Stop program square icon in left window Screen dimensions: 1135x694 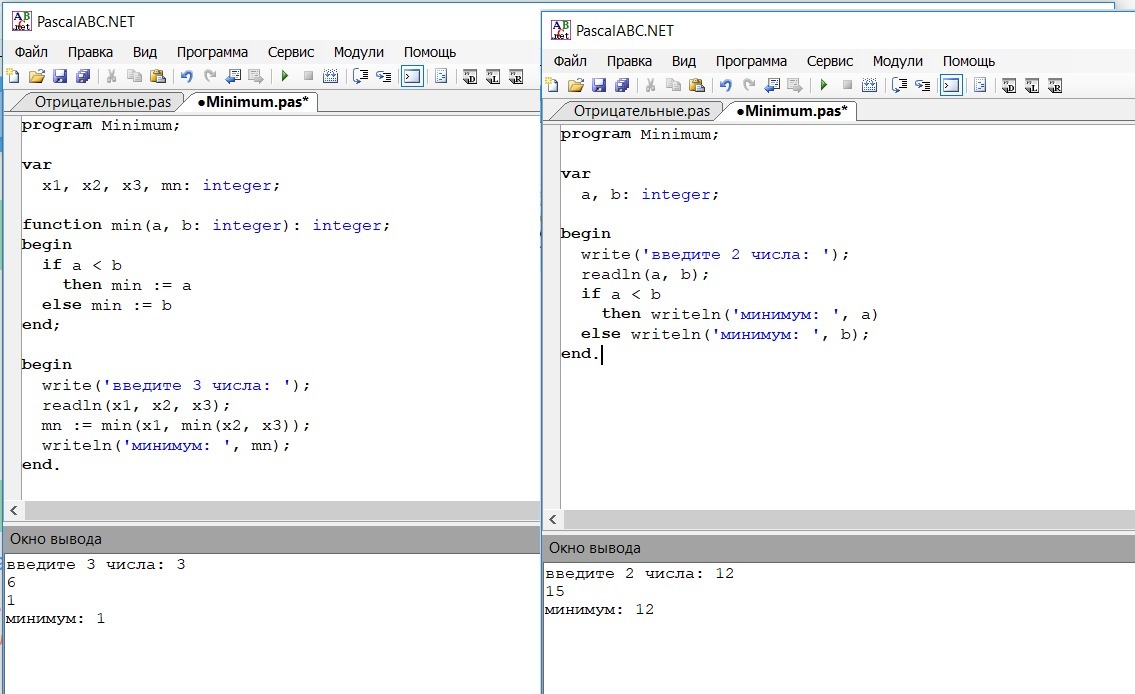click(308, 76)
